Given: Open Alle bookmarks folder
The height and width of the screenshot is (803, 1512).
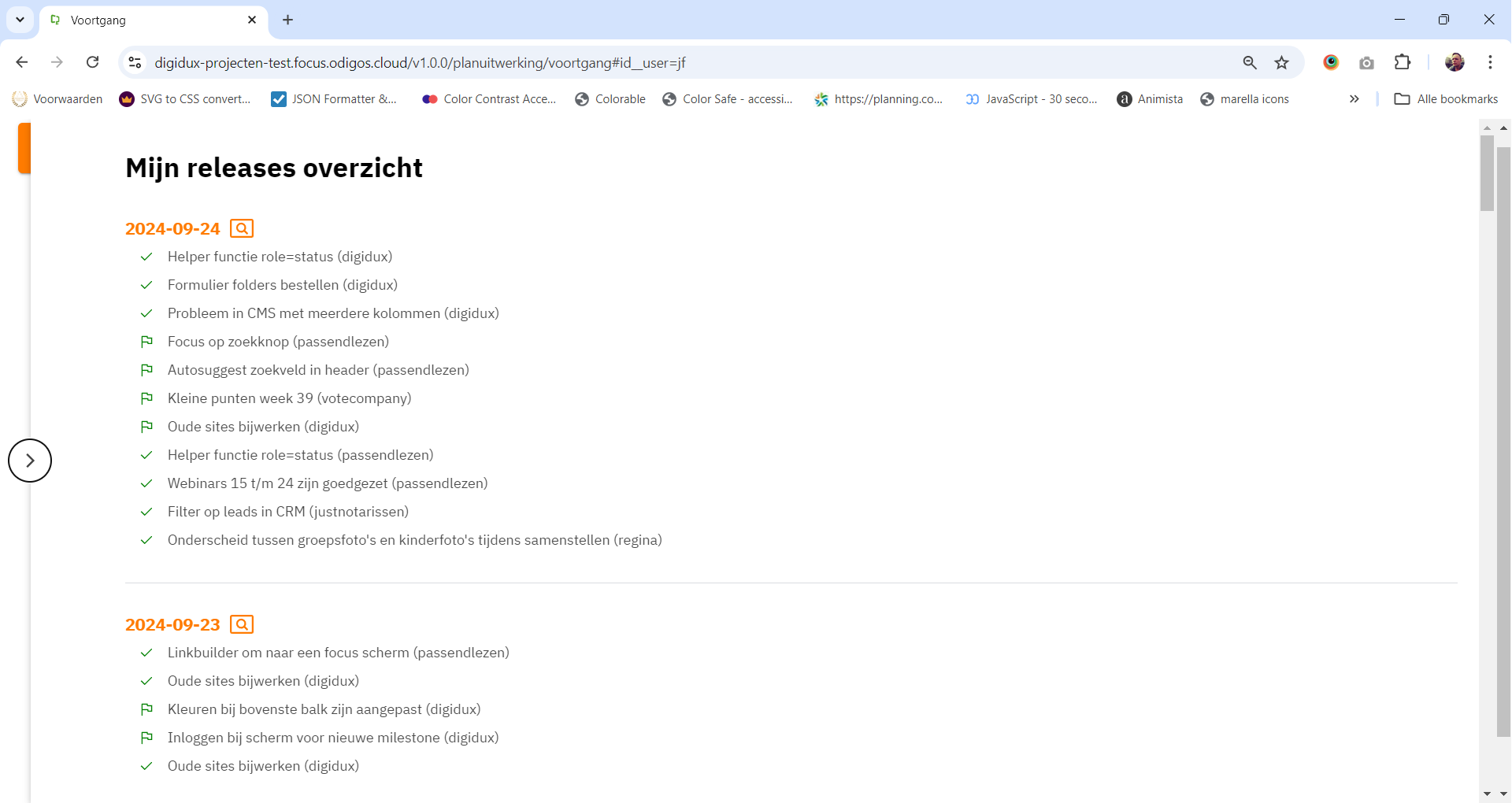Looking at the screenshot, I should [x=1446, y=99].
